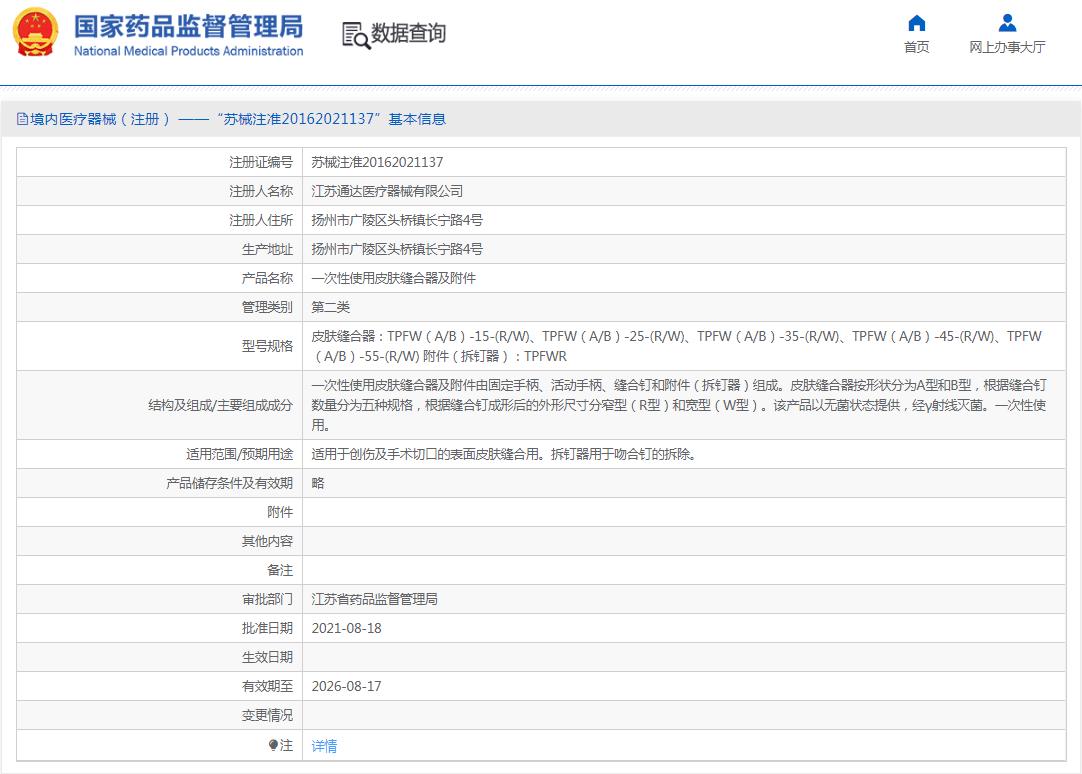Click the 批准日期 label
The image size is (1082, 774).
267,628
